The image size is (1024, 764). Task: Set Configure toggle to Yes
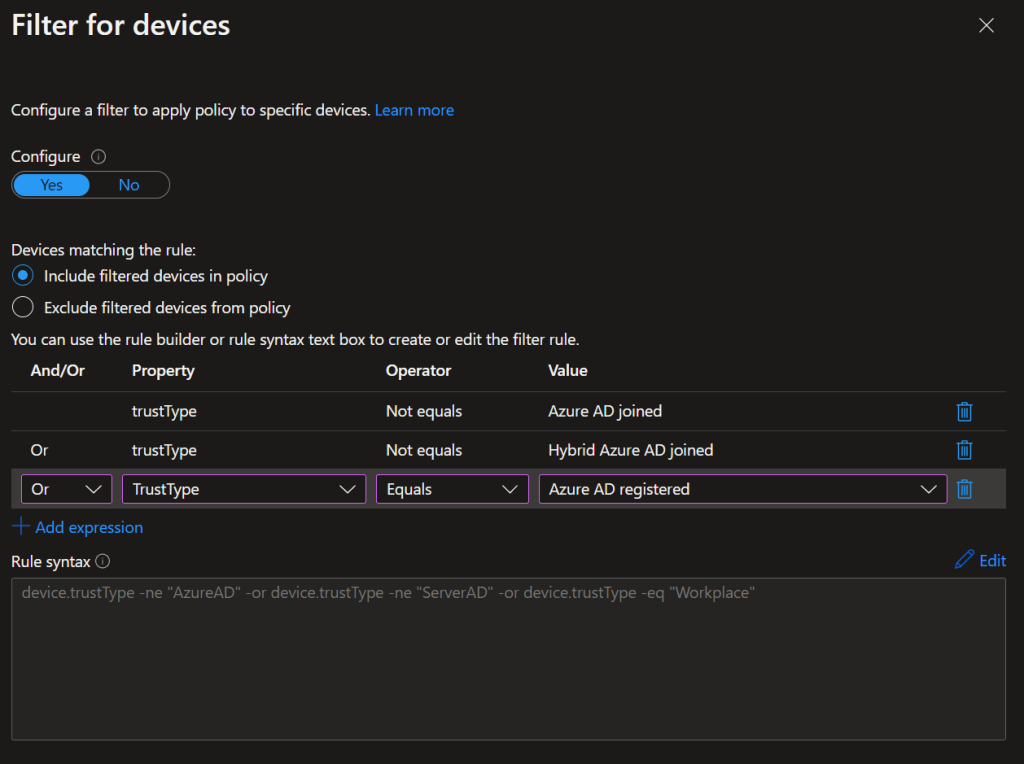[x=51, y=185]
